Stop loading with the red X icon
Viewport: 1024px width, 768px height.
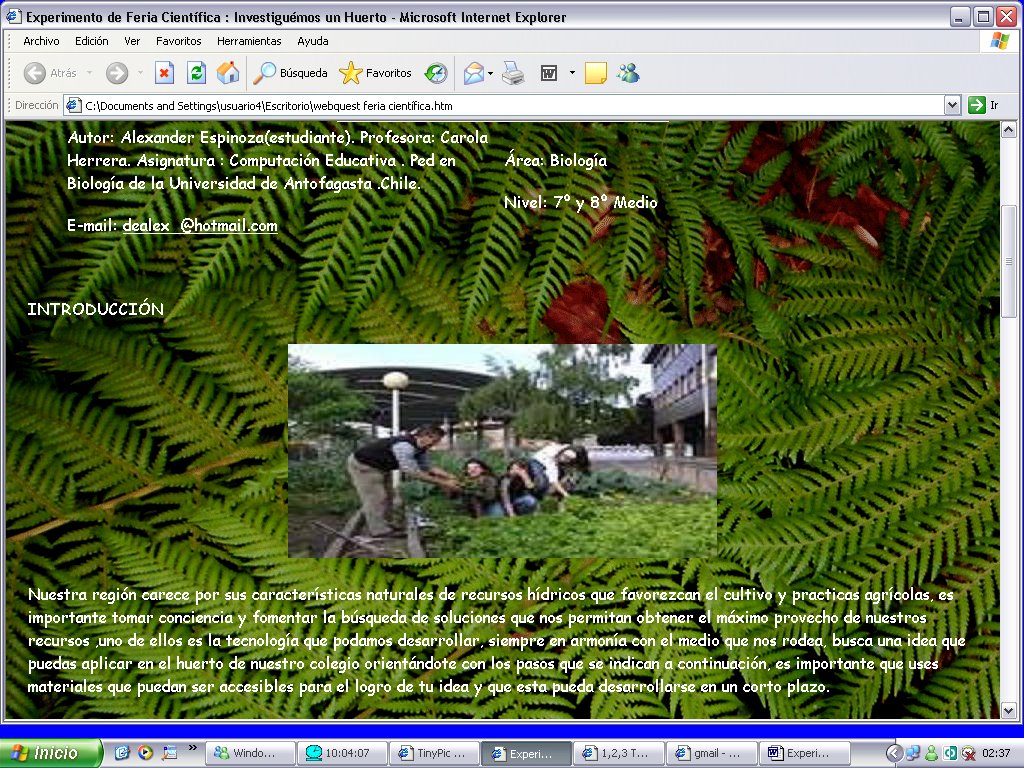pos(164,73)
